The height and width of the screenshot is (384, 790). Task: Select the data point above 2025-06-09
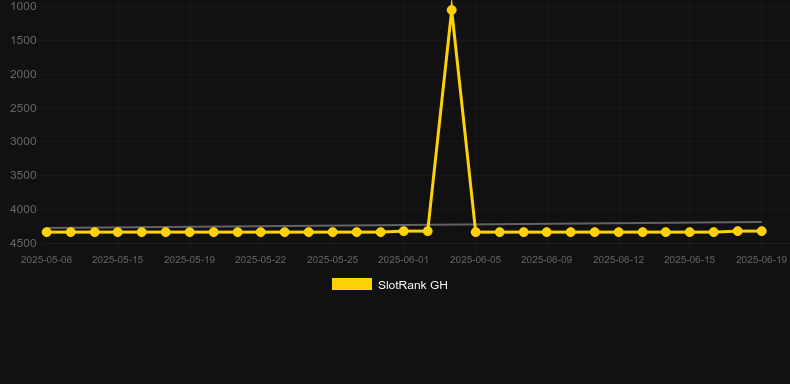point(547,232)
